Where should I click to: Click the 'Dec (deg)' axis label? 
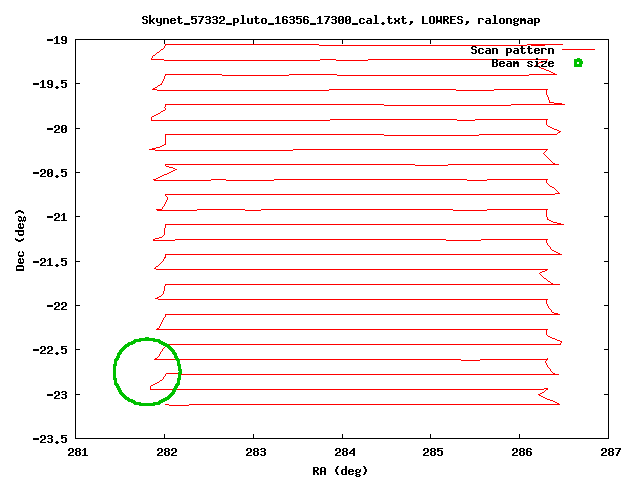(x=20, y=240)
